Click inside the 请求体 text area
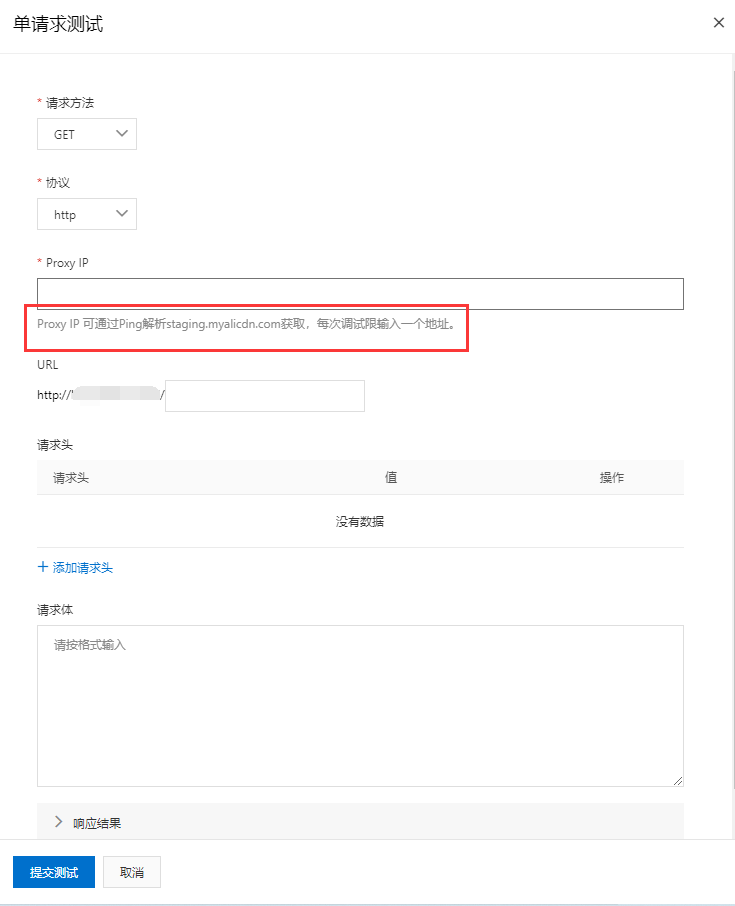Viewport: 735px width, 906px height. [x=360, y=705]
